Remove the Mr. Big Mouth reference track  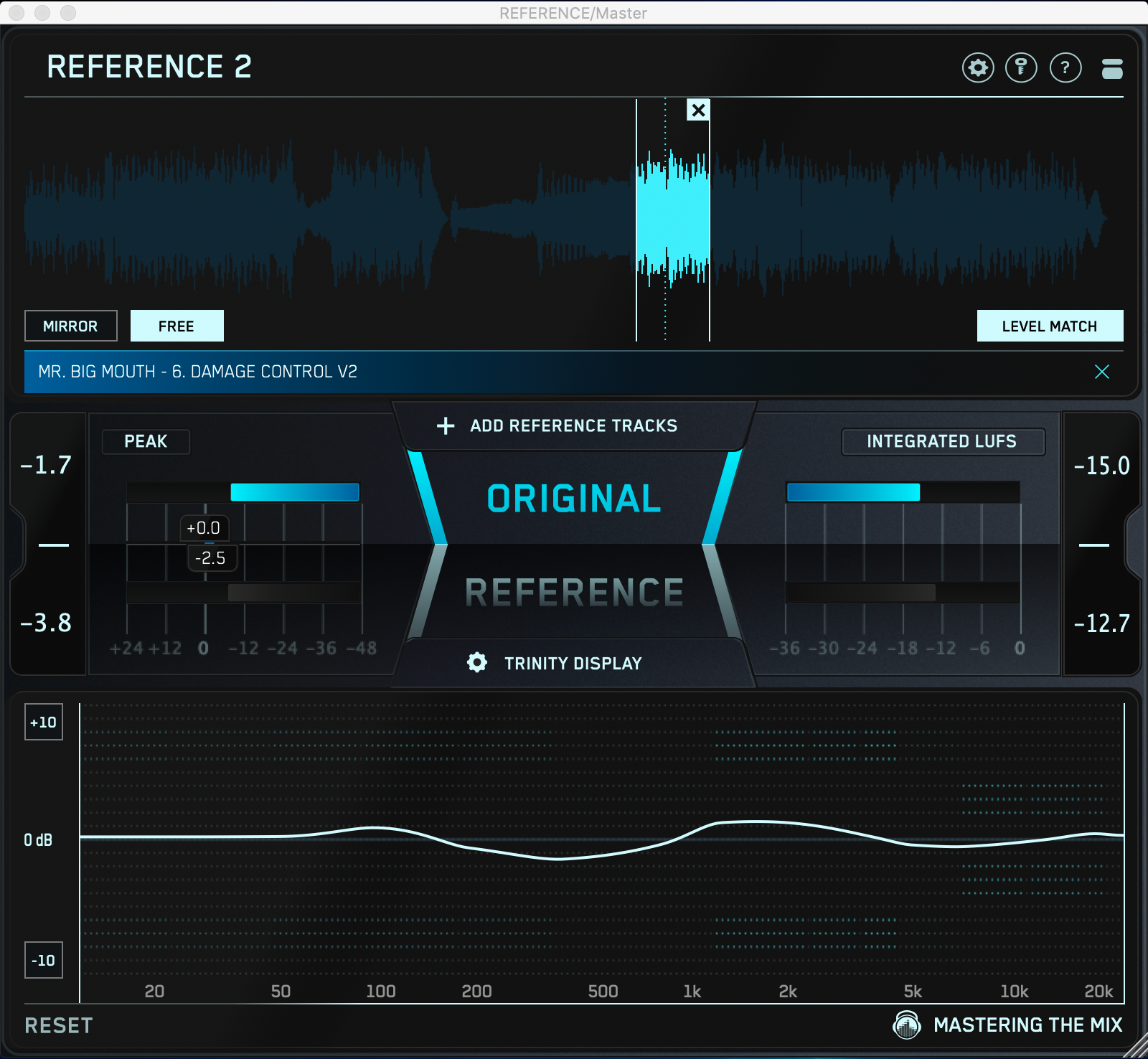1102,372
